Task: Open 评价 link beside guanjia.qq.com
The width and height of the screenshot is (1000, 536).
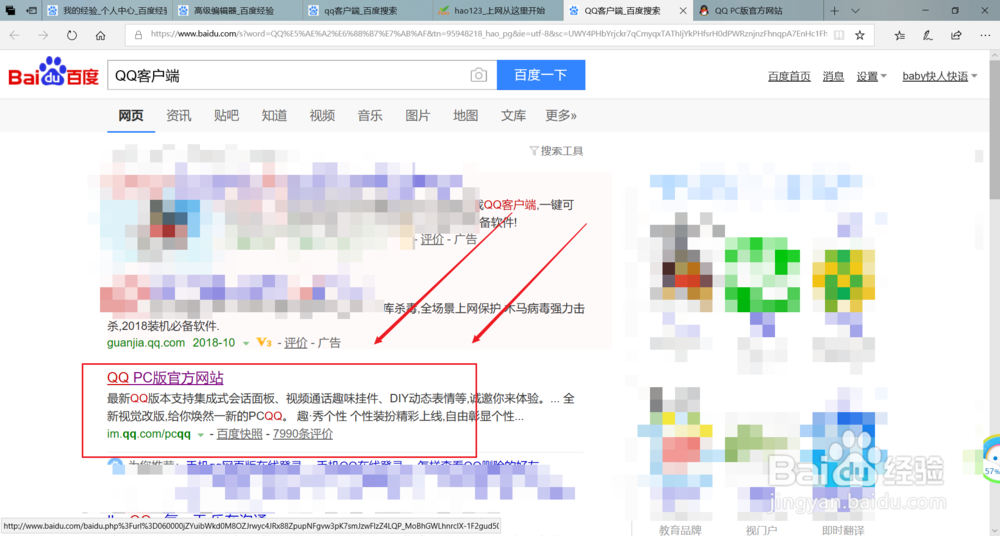Action: [295, 343]
